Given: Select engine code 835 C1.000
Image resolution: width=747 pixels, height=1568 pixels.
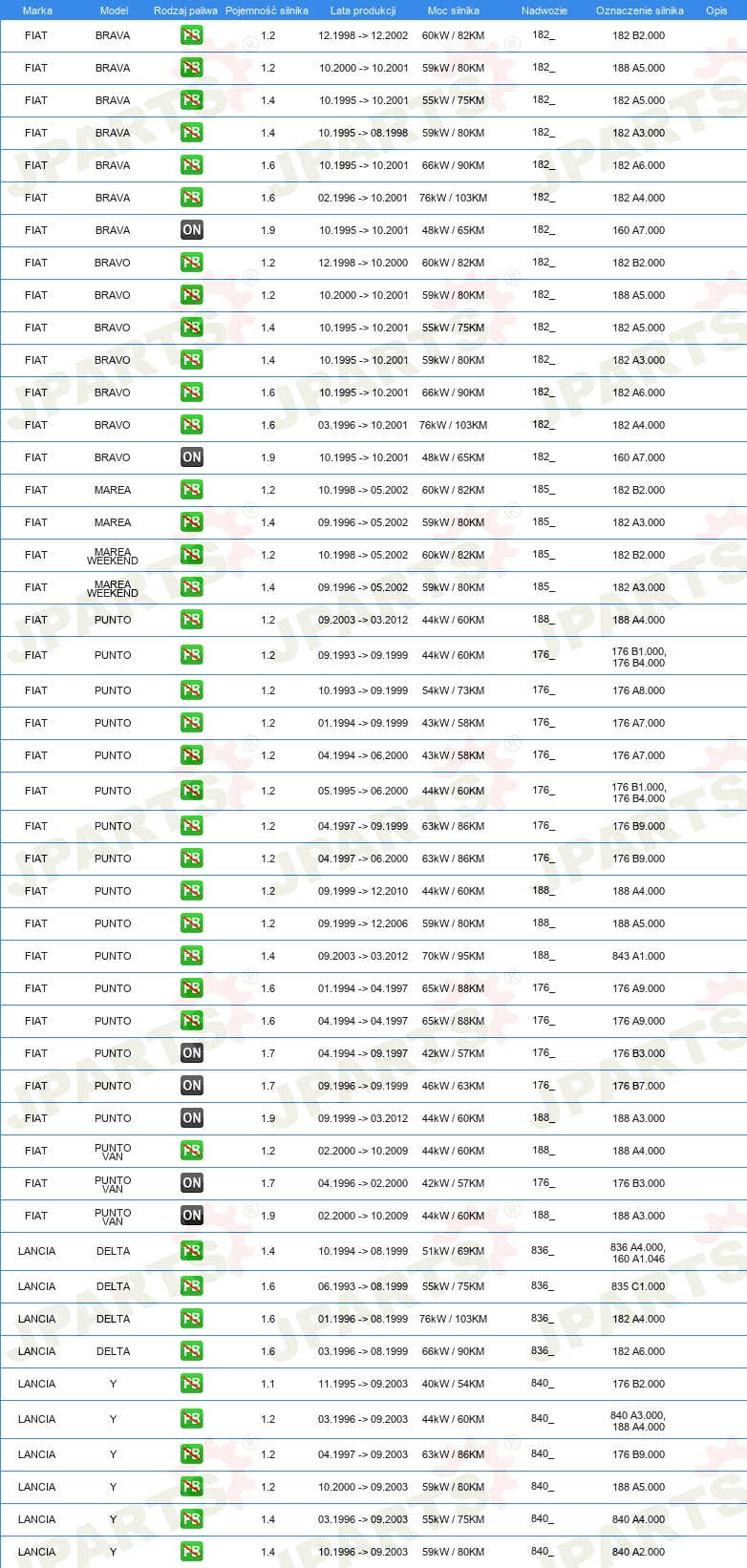Looking at the screenshot, I should 639,1286.
